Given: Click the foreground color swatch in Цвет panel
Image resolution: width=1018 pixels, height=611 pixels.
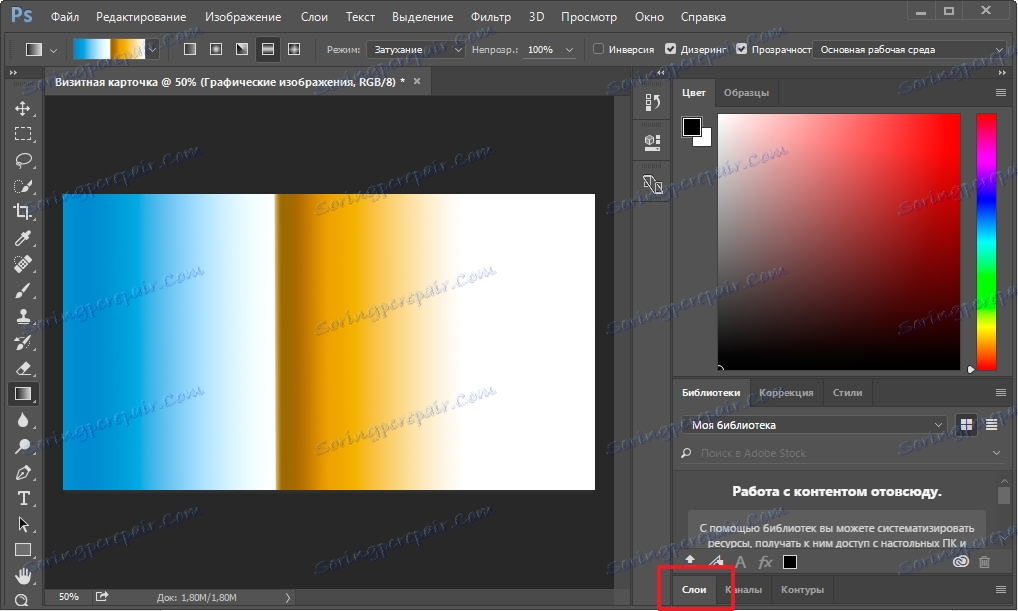Looking at the screenshot, I should 692,126.
